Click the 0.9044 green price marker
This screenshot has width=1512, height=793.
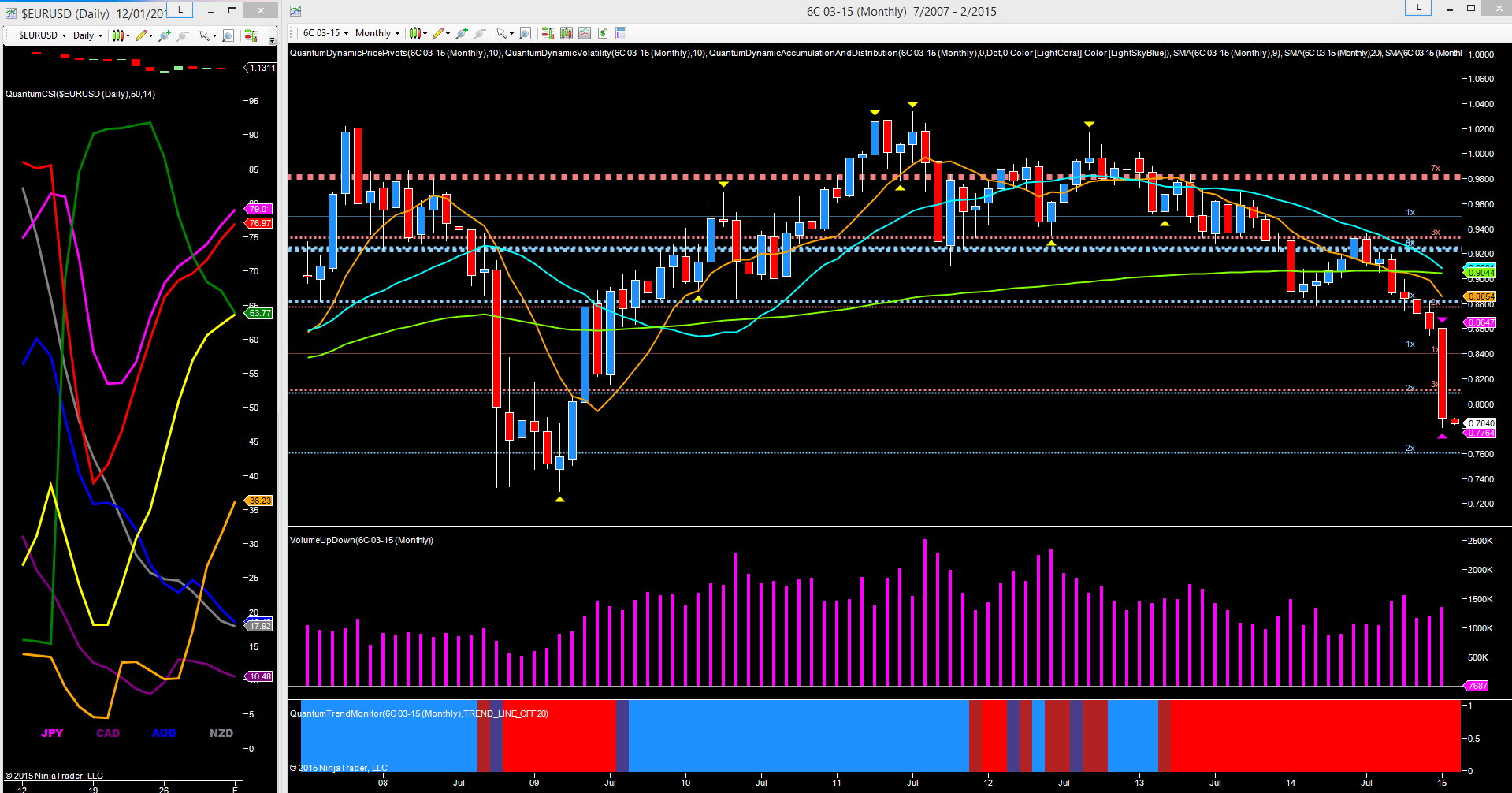point(1480,273)
